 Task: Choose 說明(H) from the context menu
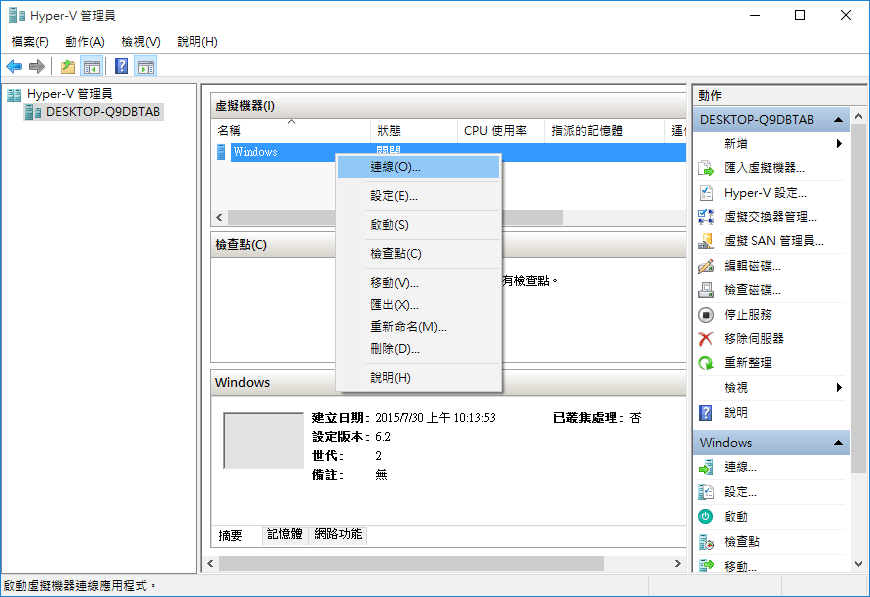click(x=418, y=378)
